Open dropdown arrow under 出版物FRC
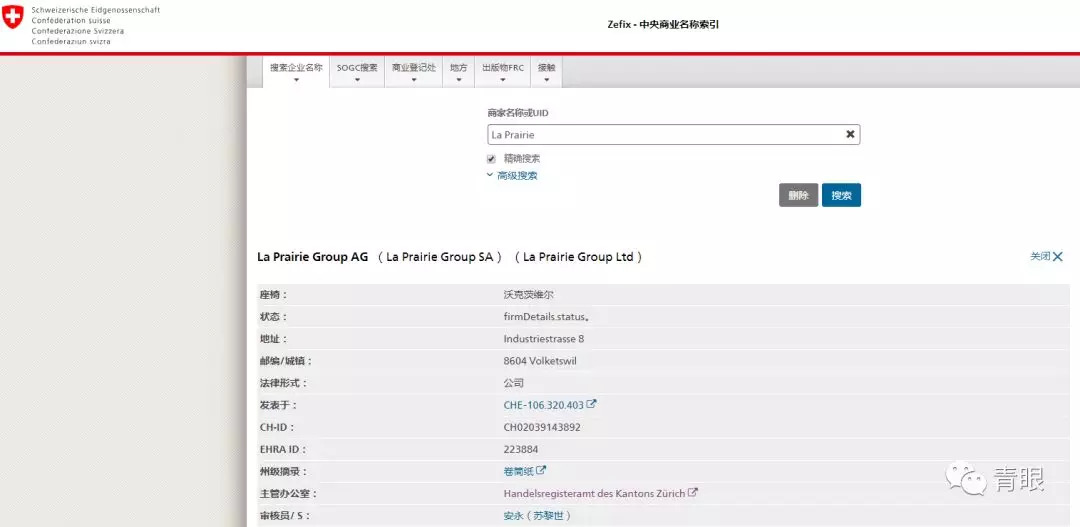This screenshot has height=527, width=1080. click(x=502, y=80)
